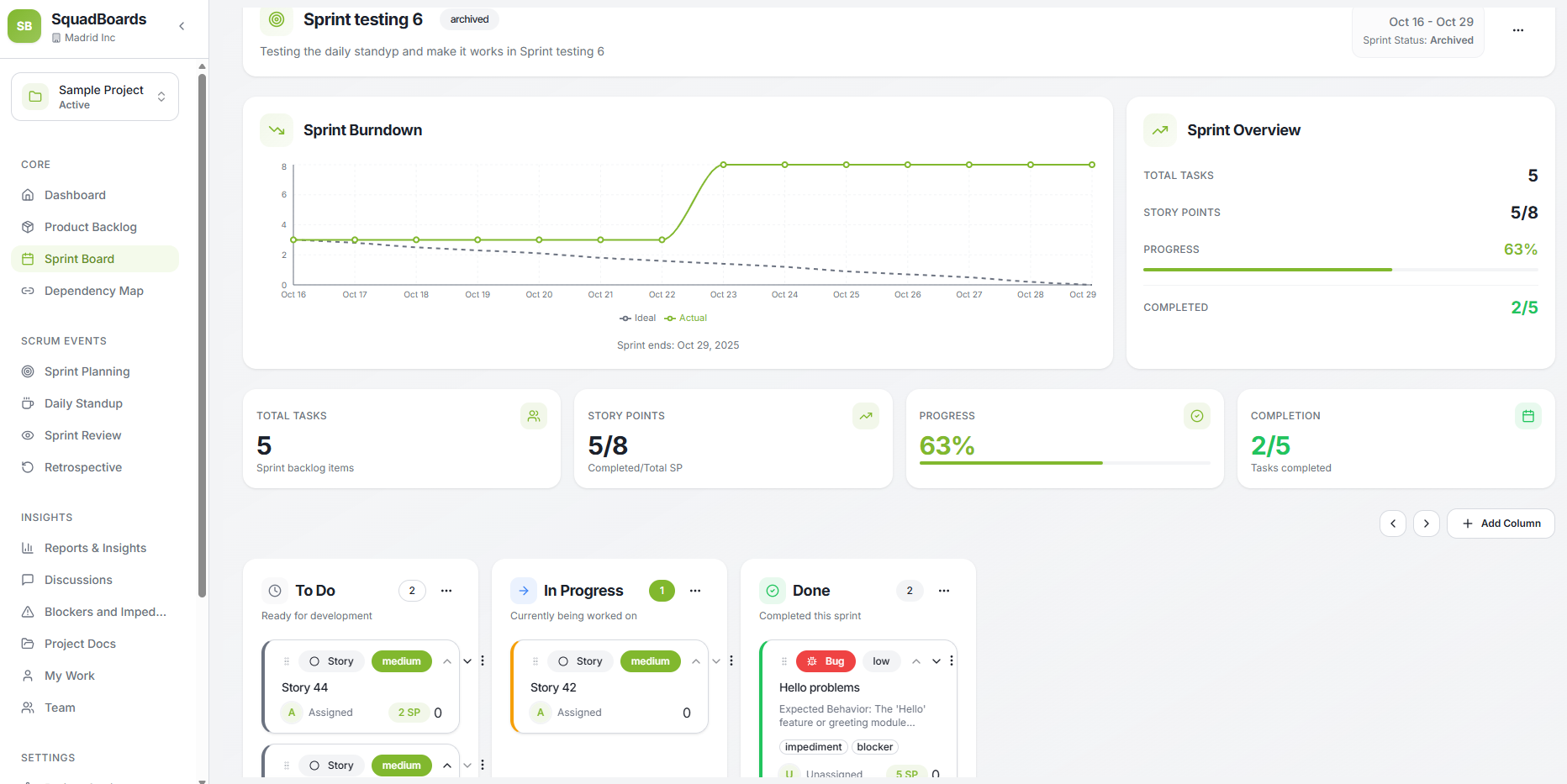
Task: Click the Hello problems card drag handle
Action: (x=784, y=661)
